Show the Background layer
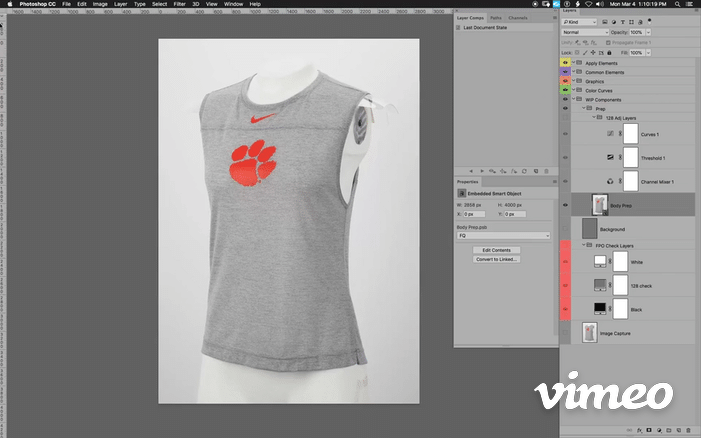The width and height of the screenshot is (701, 438). [565, 229]
